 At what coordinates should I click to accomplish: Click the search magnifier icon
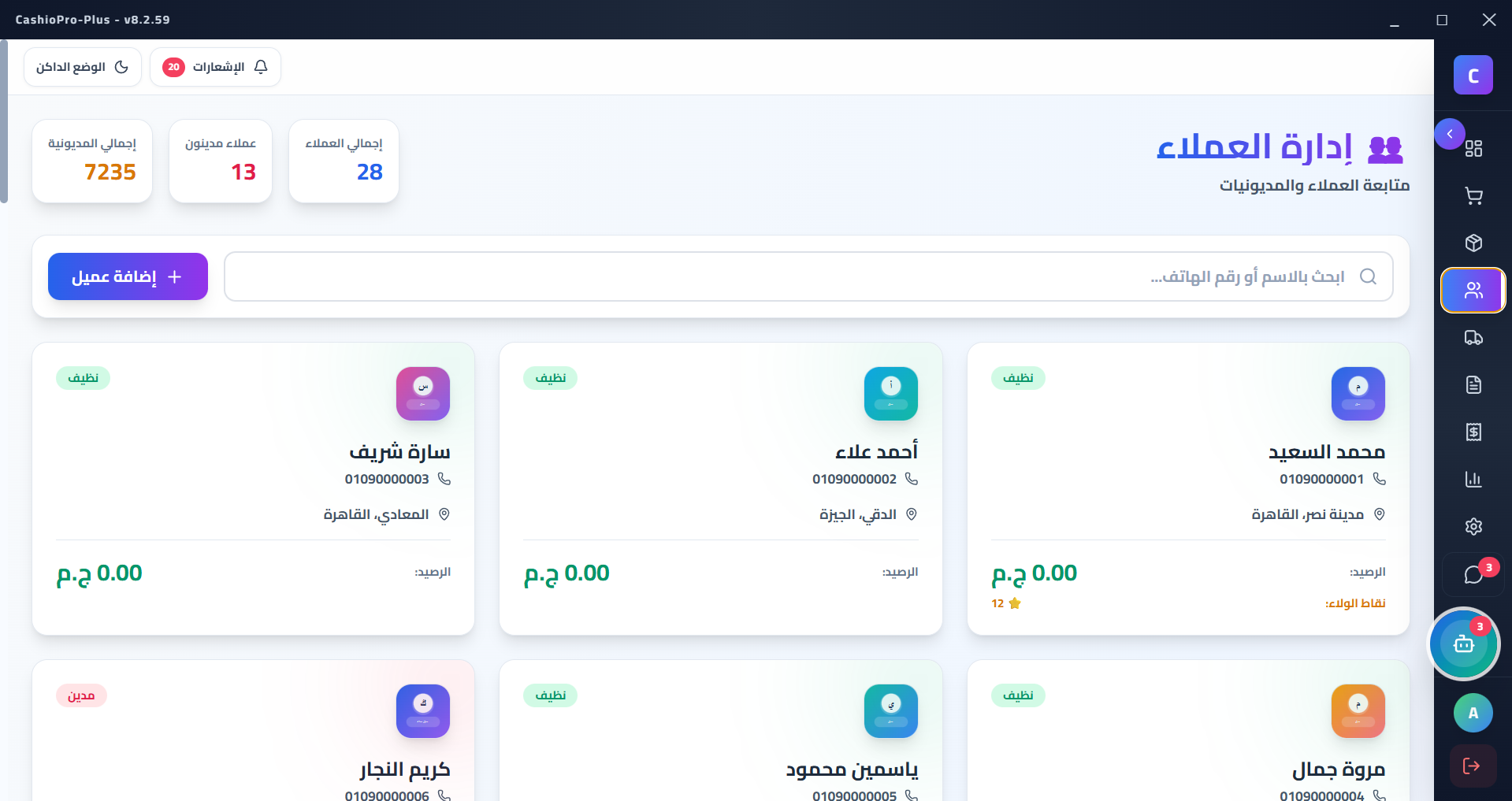1369,276
